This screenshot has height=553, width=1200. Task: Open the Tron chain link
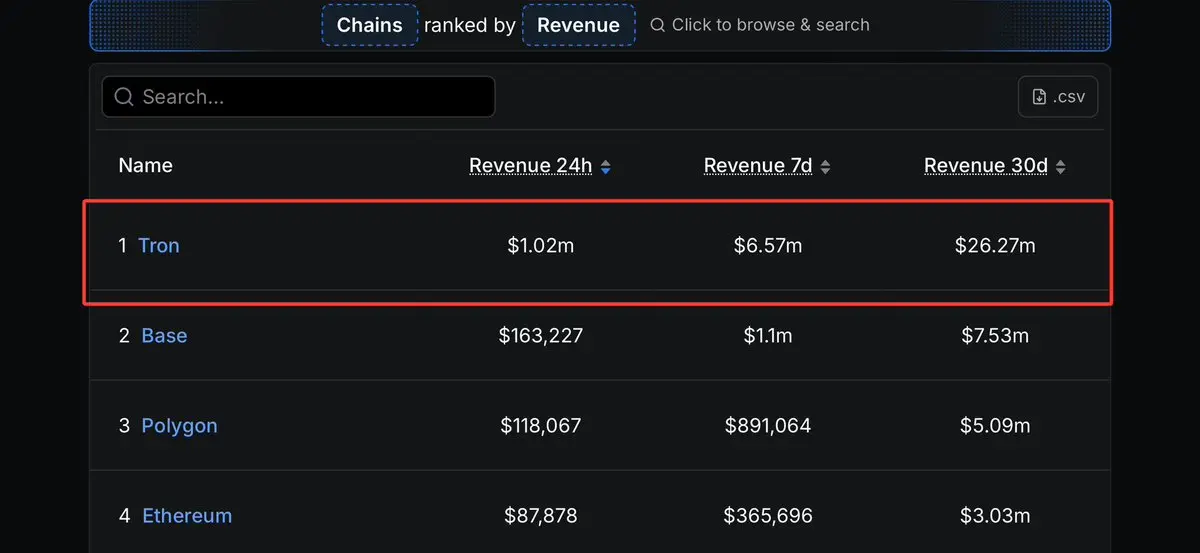pos(159,245)
